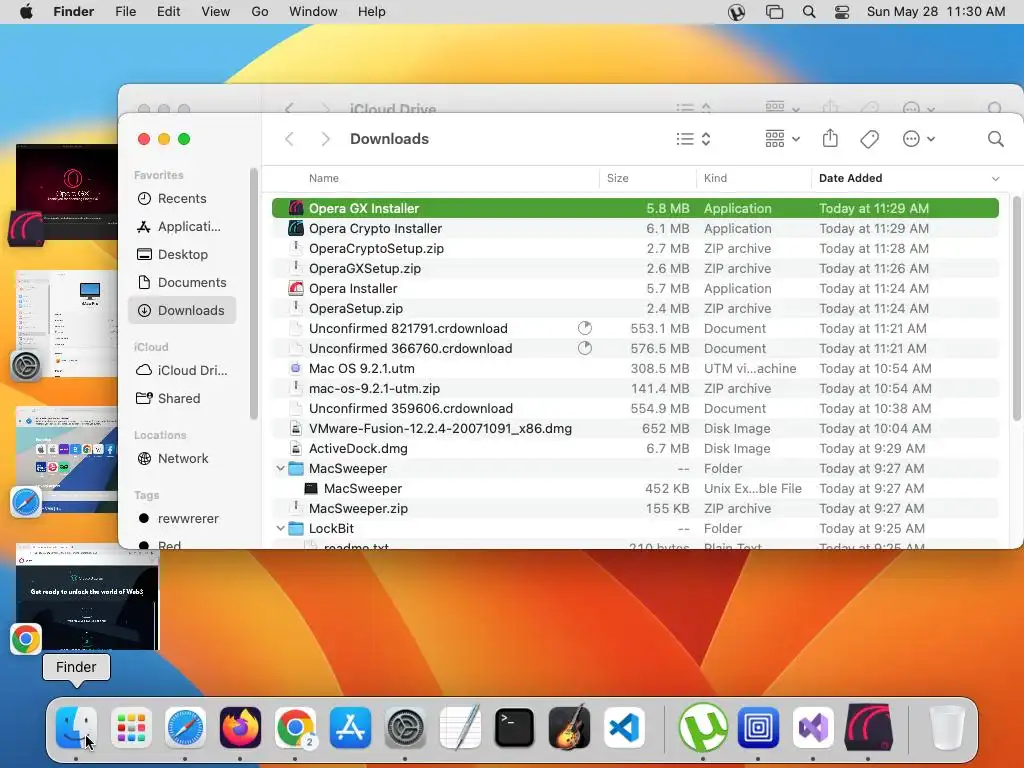This screenshot has height=768, width=1024.
Task: Open TextEdit in the Dock
Action: 460,727
